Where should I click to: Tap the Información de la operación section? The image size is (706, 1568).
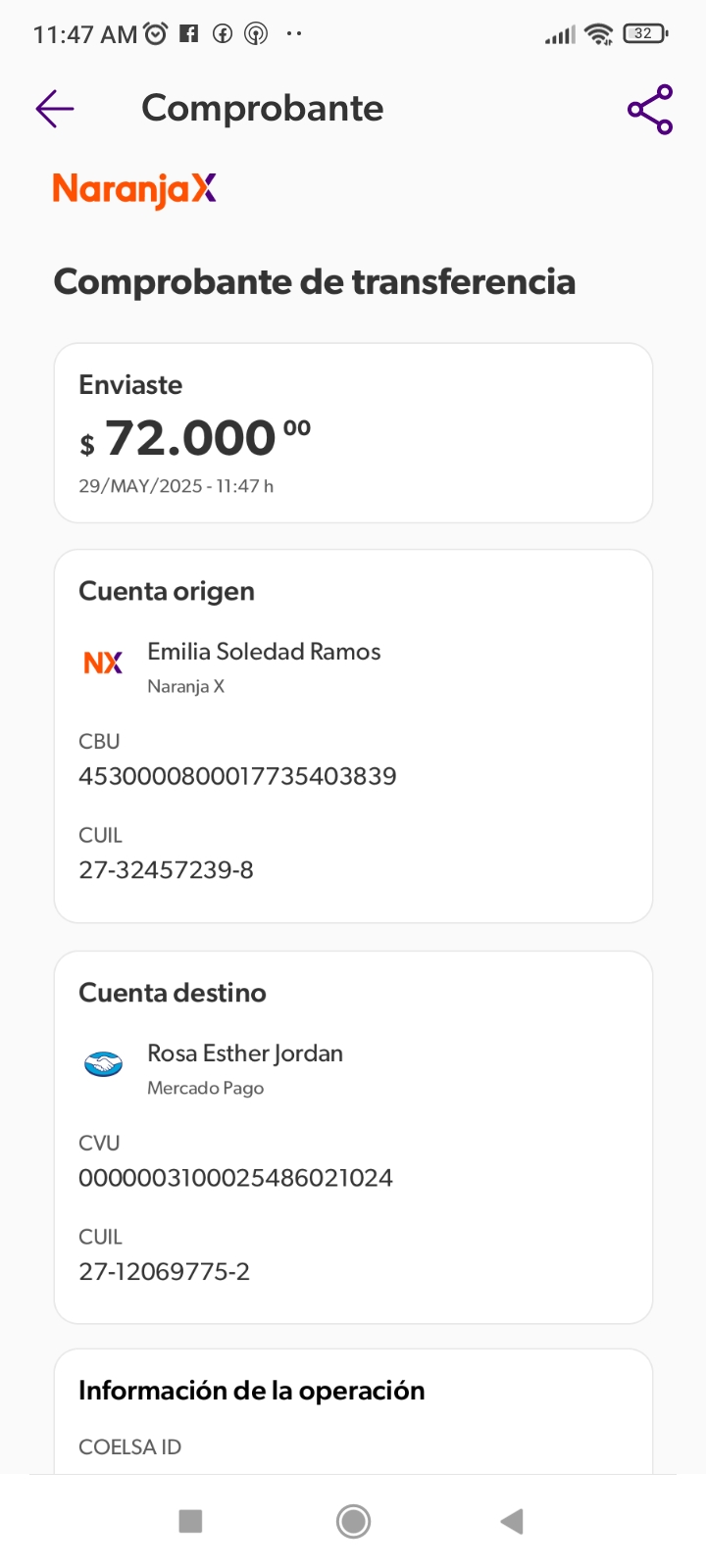point(251,1391)
